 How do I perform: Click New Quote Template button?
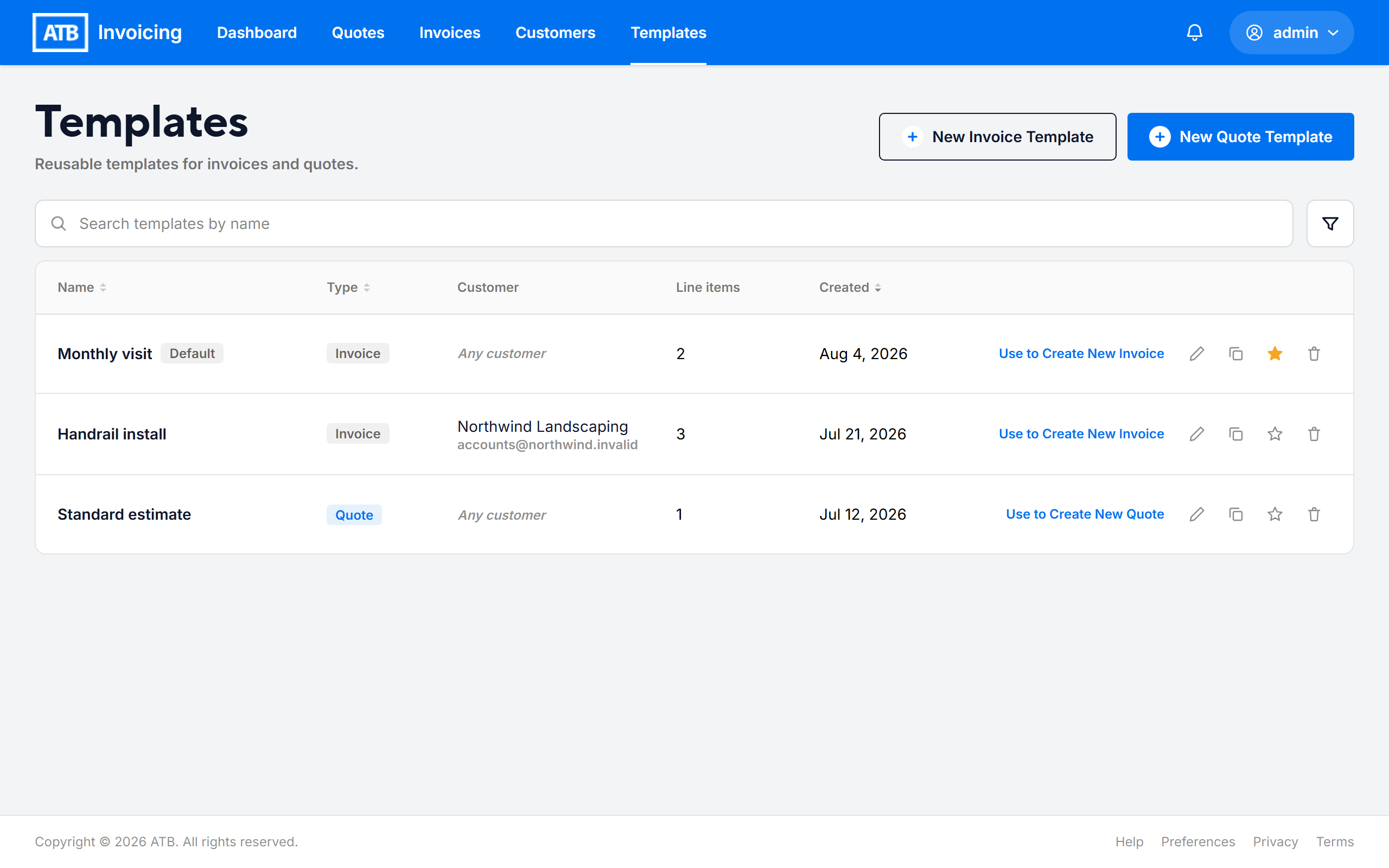(x=1240, y=137)
